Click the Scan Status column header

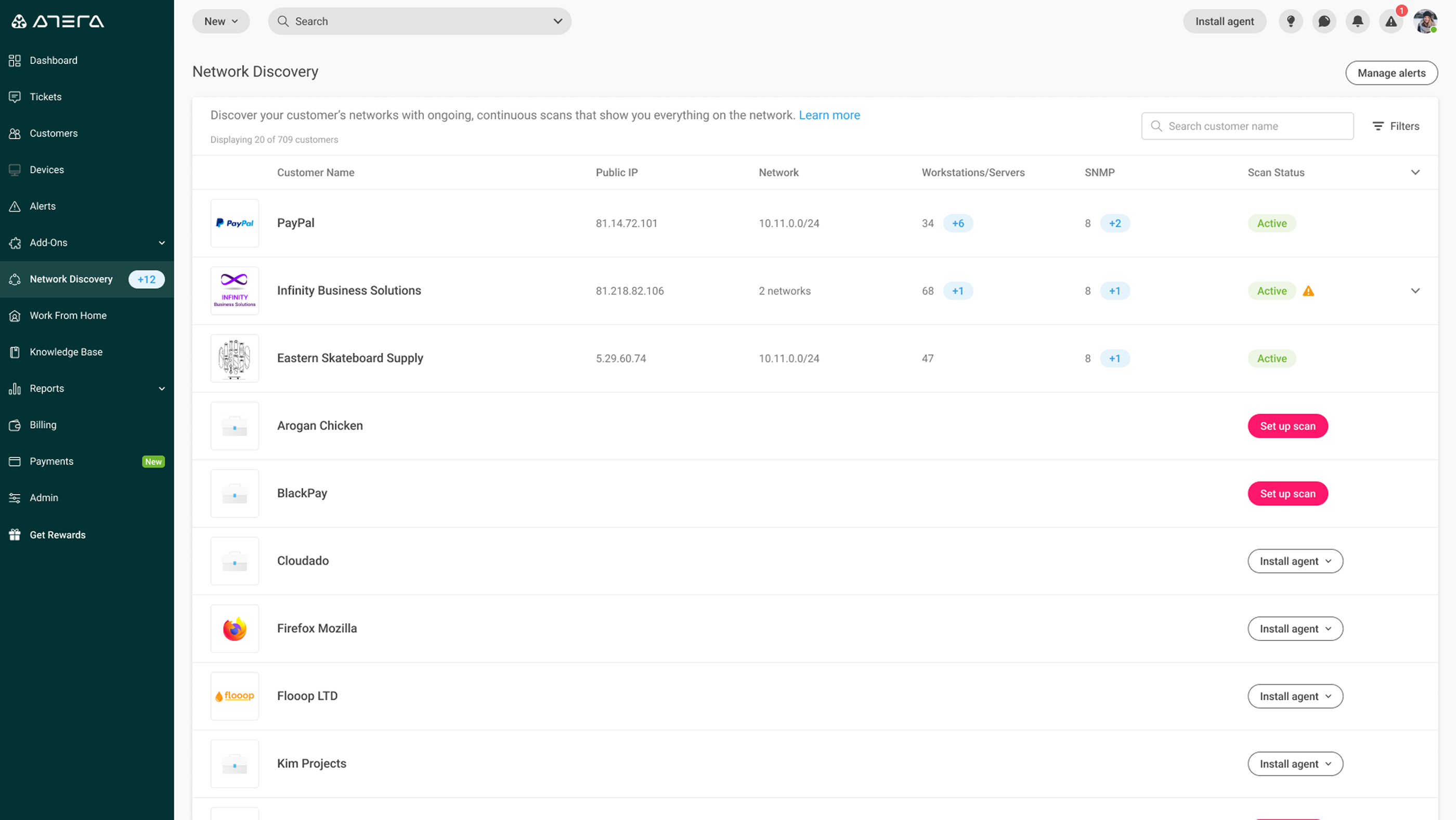pos(1276,173)
